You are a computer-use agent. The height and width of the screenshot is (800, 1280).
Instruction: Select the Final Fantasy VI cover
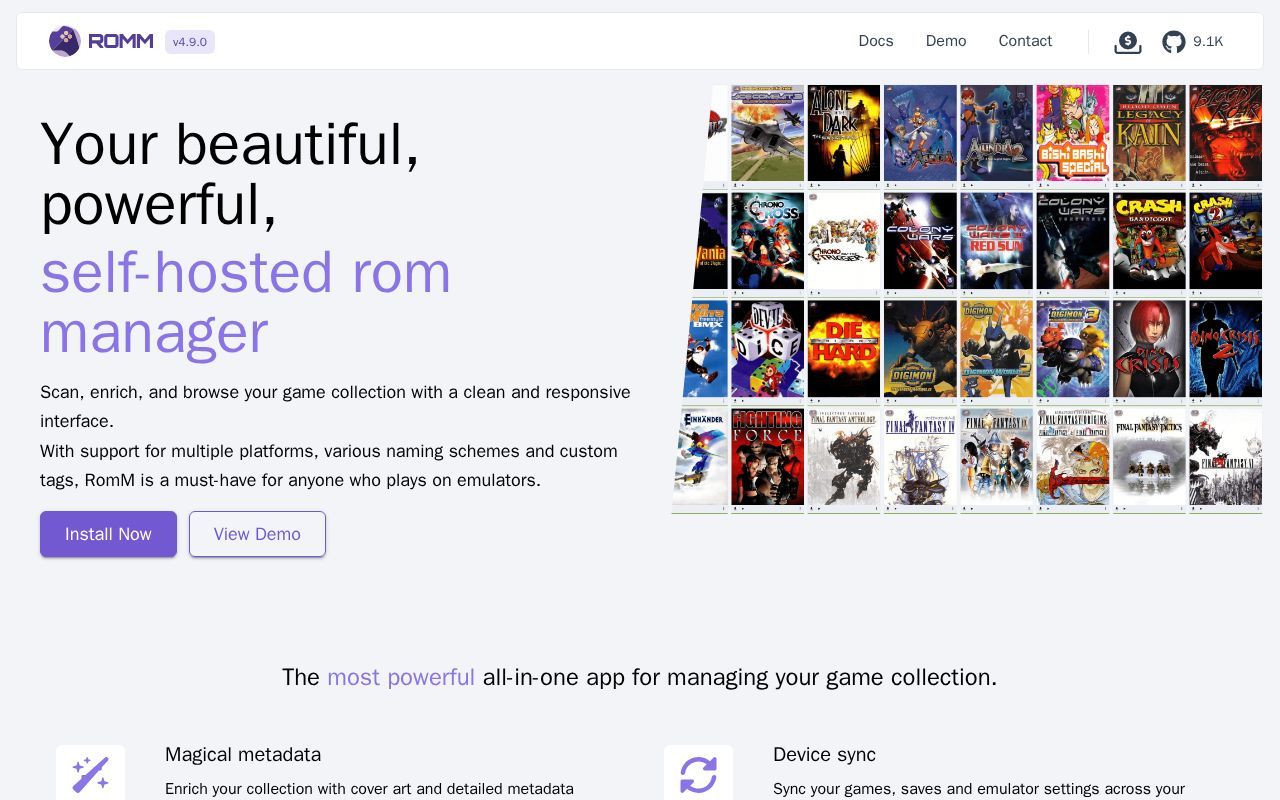click(x=1226, y=457)
